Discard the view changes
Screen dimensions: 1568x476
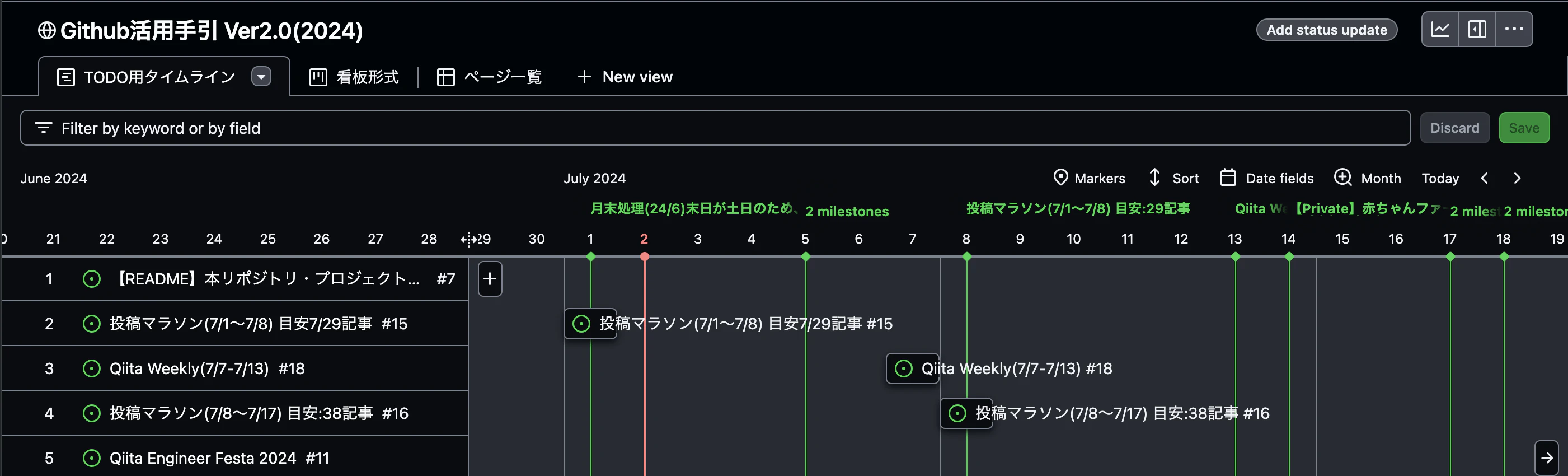coord(1454,128)
